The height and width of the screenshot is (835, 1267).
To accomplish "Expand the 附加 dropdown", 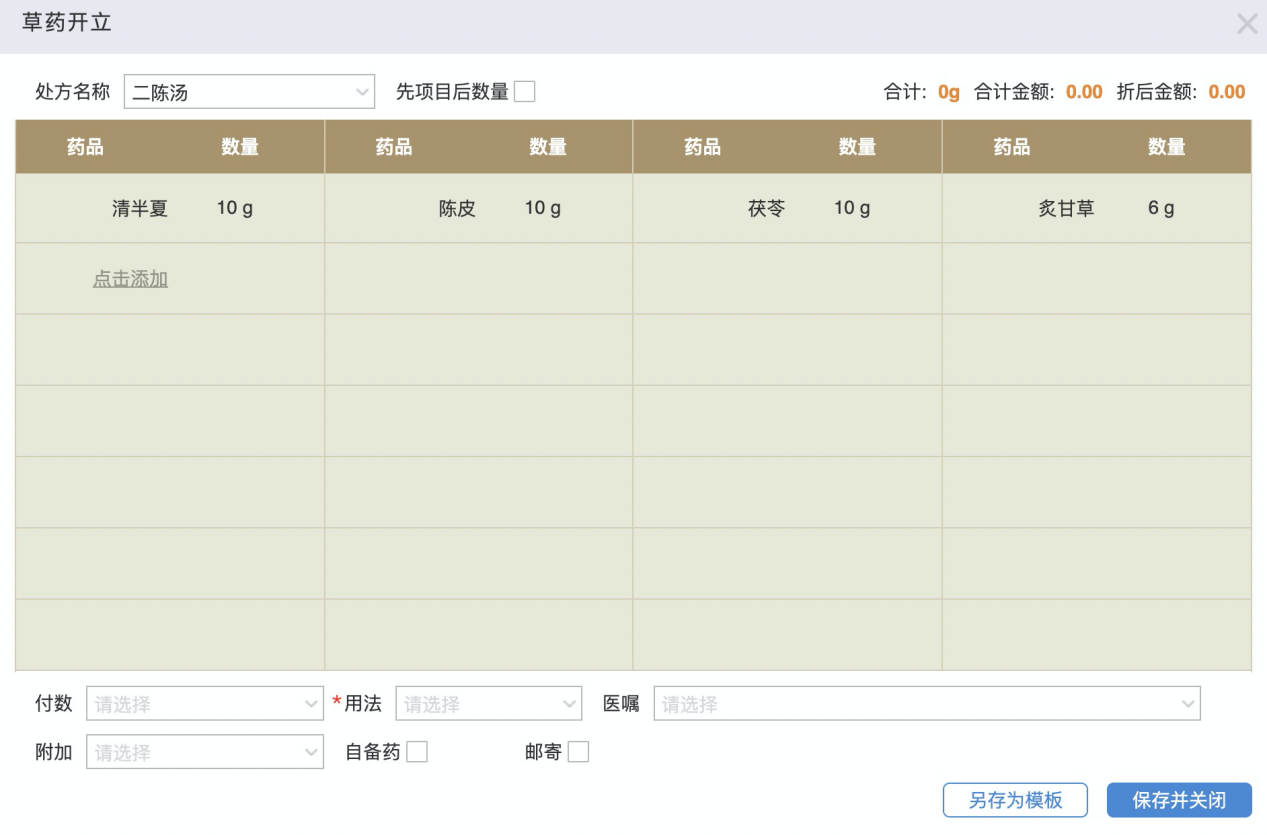I will 204,751.
